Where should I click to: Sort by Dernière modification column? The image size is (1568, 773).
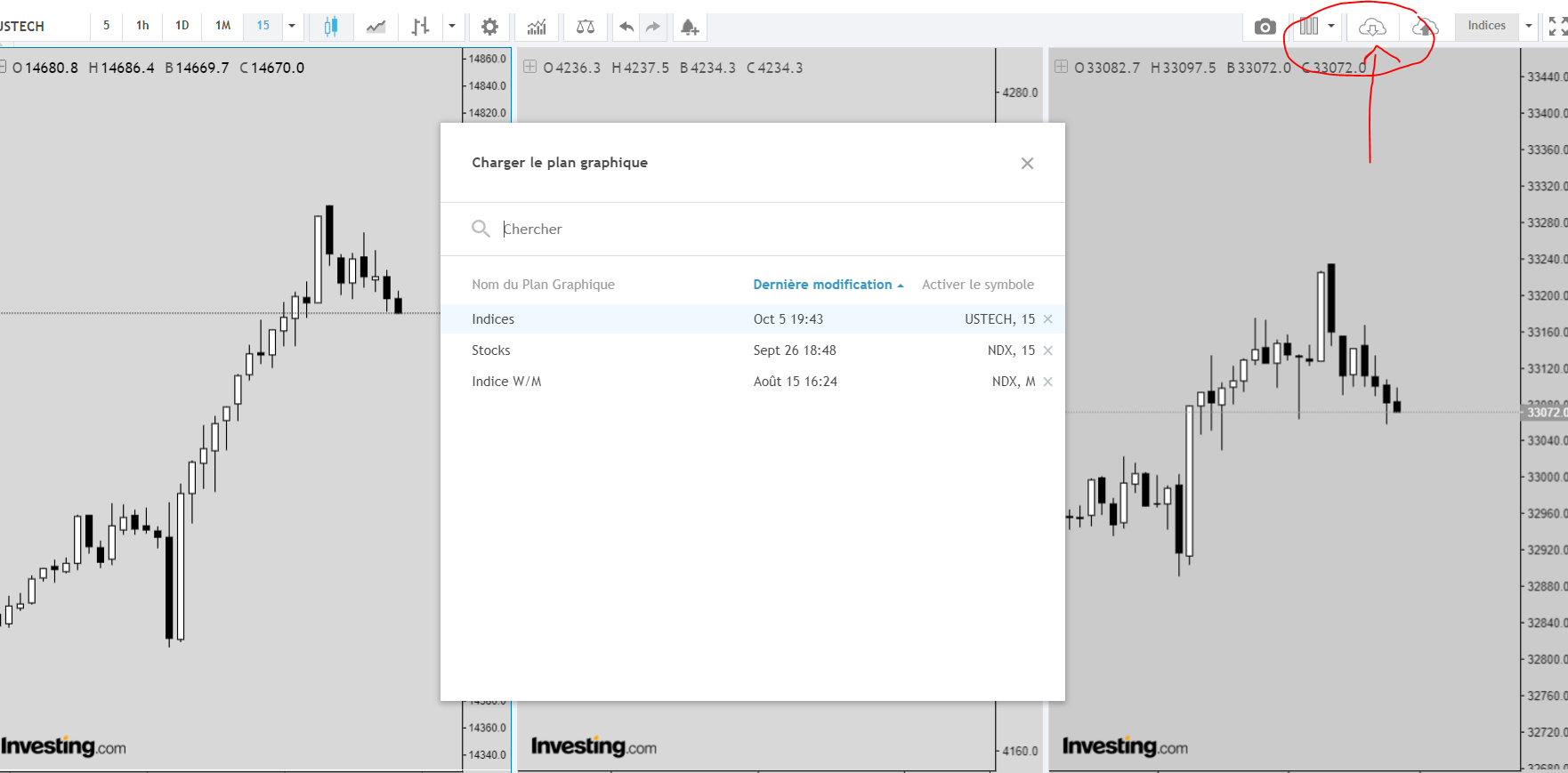(822, 285)
